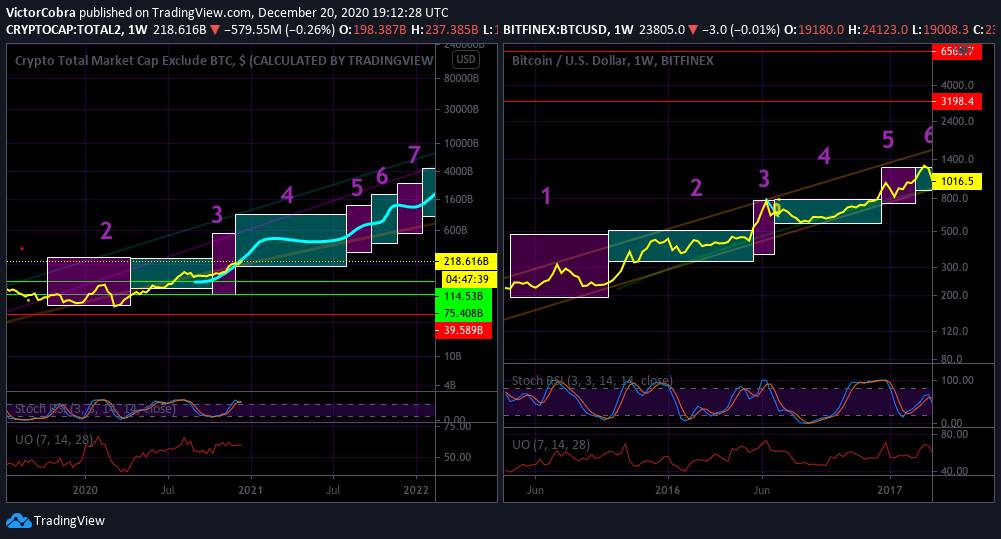Screen dimensions: 1001x539
Task: Click the purple 4 annotation on left chart
Action: coord(287,195)
